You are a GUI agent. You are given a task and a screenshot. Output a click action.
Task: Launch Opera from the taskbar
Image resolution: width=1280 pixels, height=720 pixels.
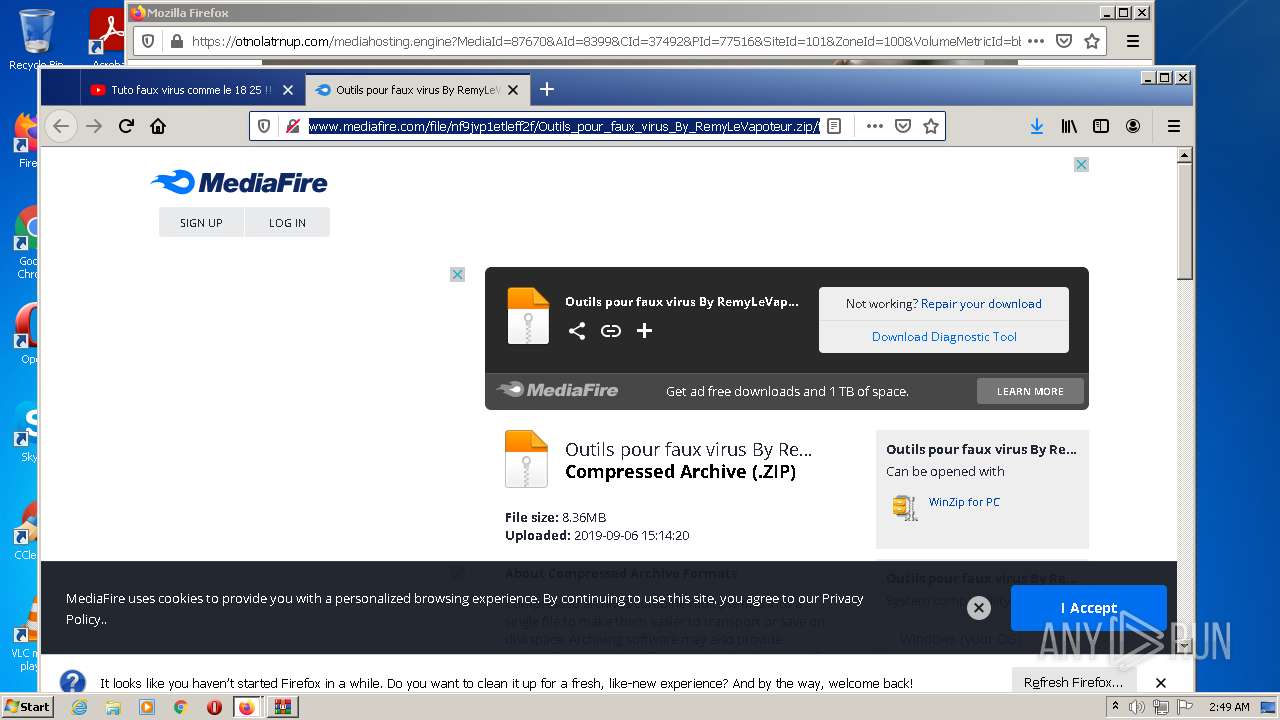coord(214,707)
